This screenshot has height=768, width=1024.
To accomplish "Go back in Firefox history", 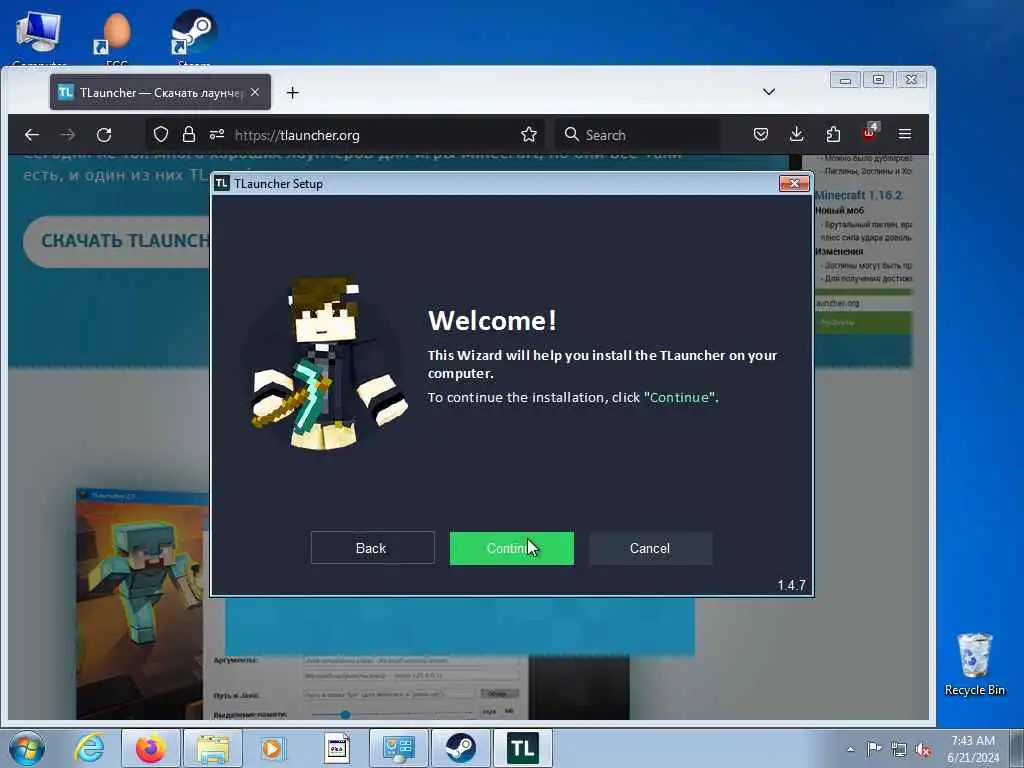I will (x=31, y=135).
